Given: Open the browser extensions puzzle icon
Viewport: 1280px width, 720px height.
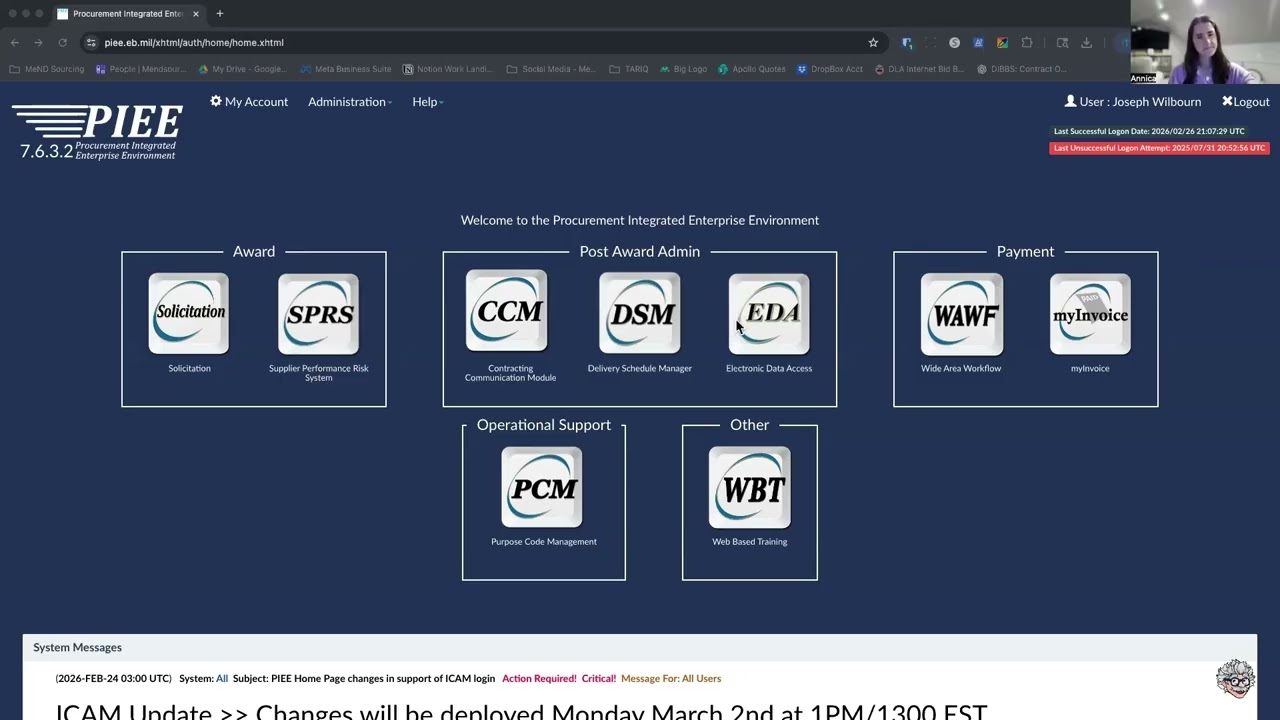Looking at the screenshot, I should click(1027, 43).
